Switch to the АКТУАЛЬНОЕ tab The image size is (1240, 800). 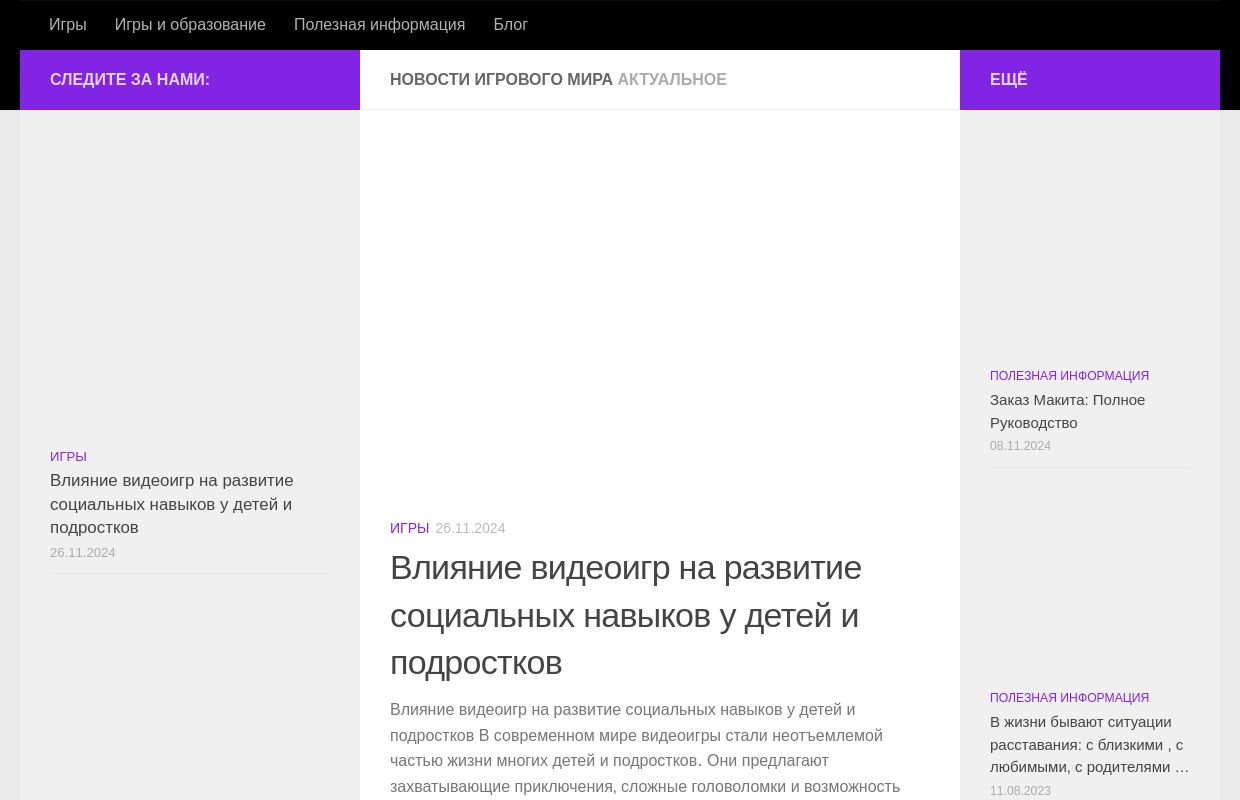tap(671, 79)
